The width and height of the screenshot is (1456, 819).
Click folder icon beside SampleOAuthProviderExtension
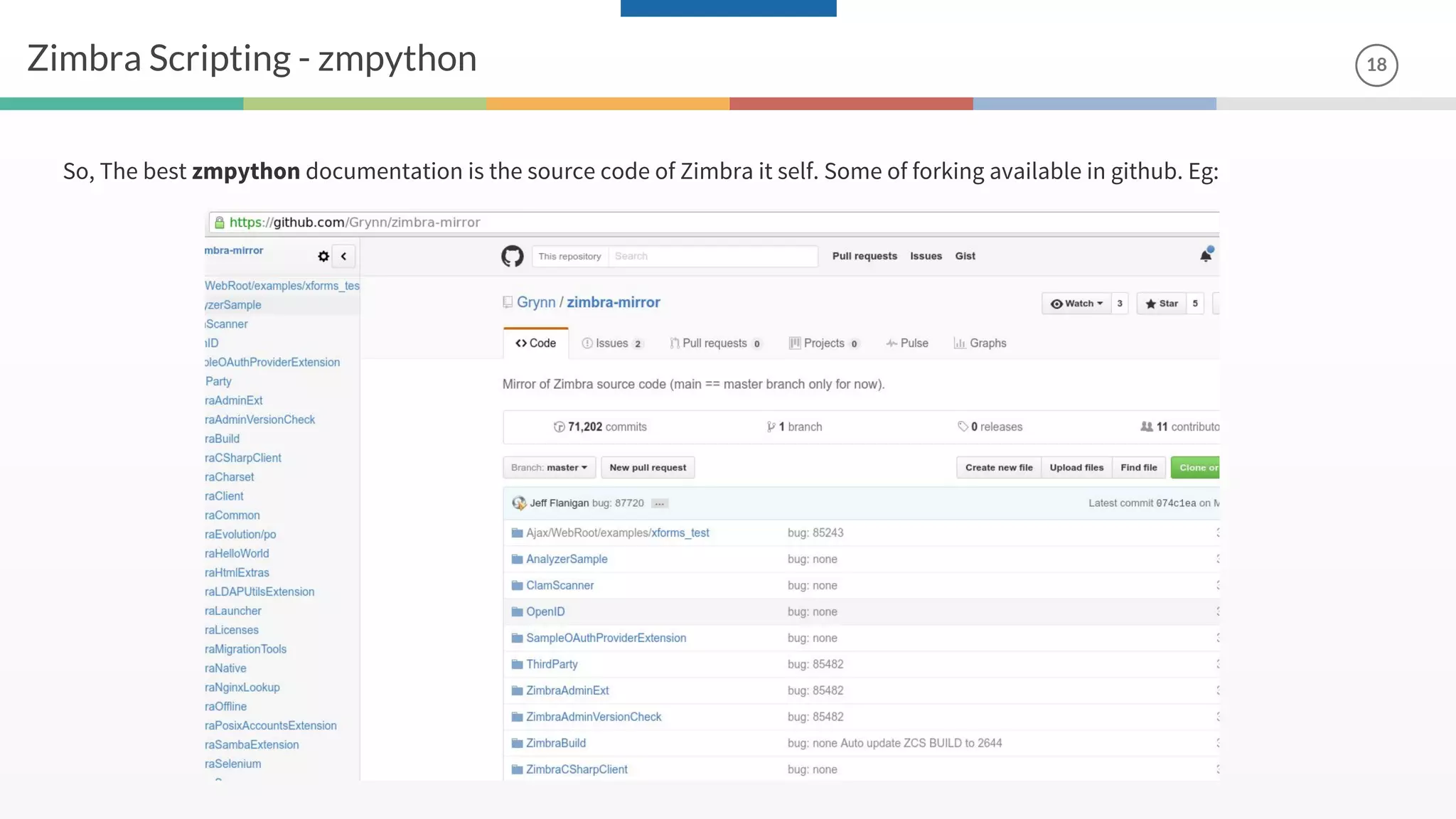coord(517,638)
